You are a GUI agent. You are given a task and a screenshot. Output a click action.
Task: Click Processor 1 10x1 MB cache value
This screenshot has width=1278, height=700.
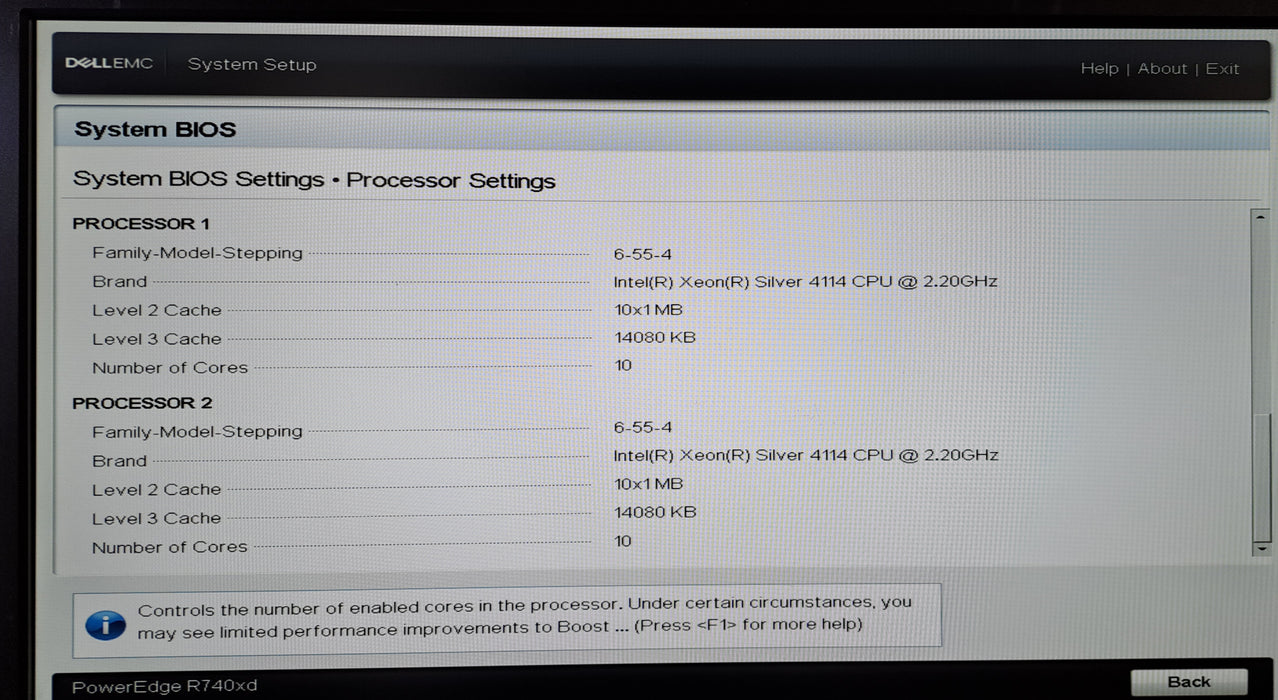648,310
